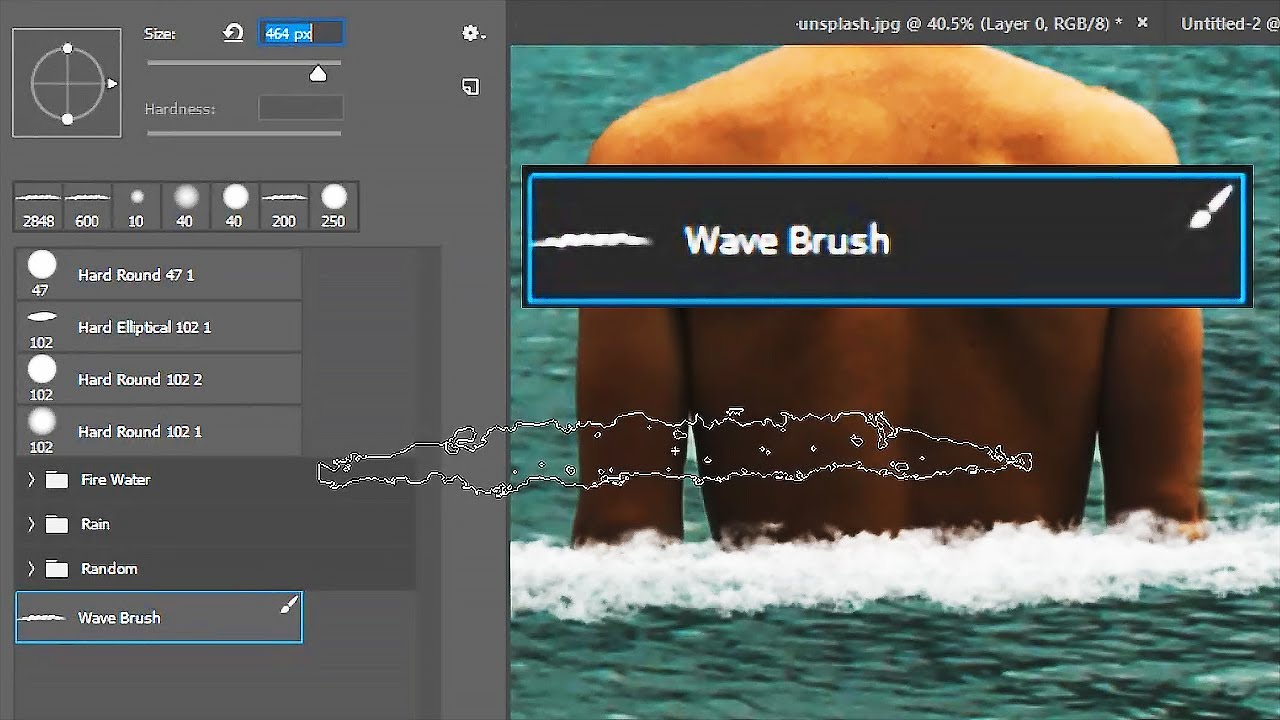This screenshot has height=720, width=1280.
Task: Click the Random folder icon
Action: click(x=57, y=568)
